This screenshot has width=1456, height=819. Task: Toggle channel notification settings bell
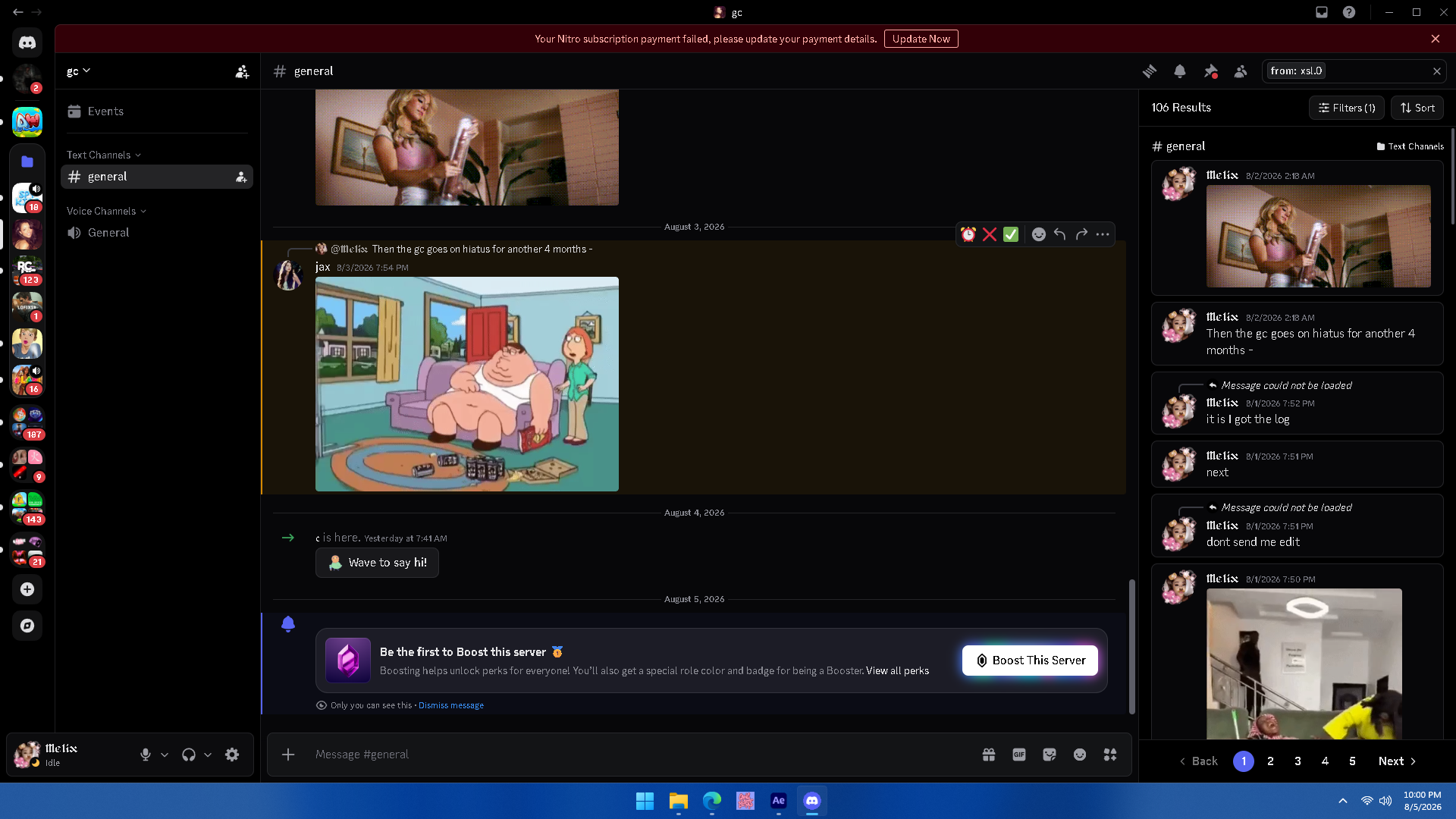(1180, 71)
